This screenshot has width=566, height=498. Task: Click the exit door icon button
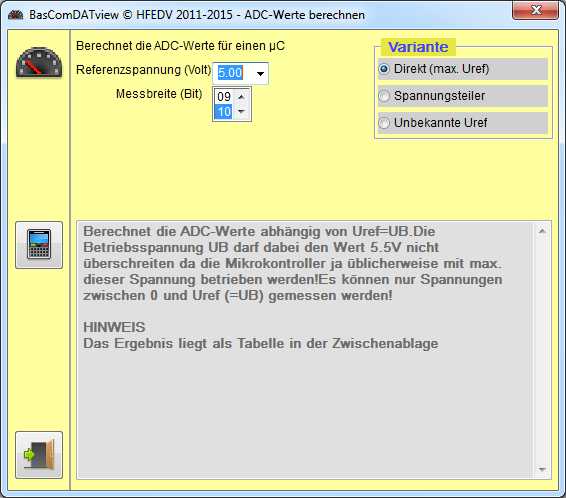[39, 455]
